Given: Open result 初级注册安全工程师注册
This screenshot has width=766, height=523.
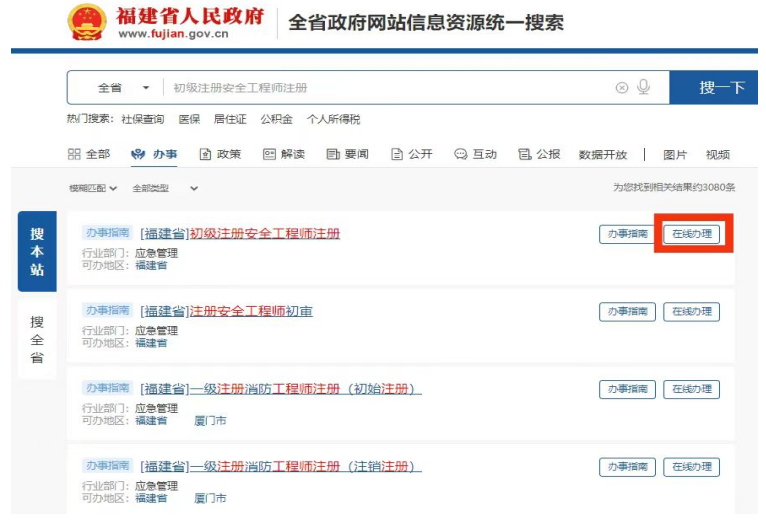Looking at the screenshot, I should click(x=240, y=233).
